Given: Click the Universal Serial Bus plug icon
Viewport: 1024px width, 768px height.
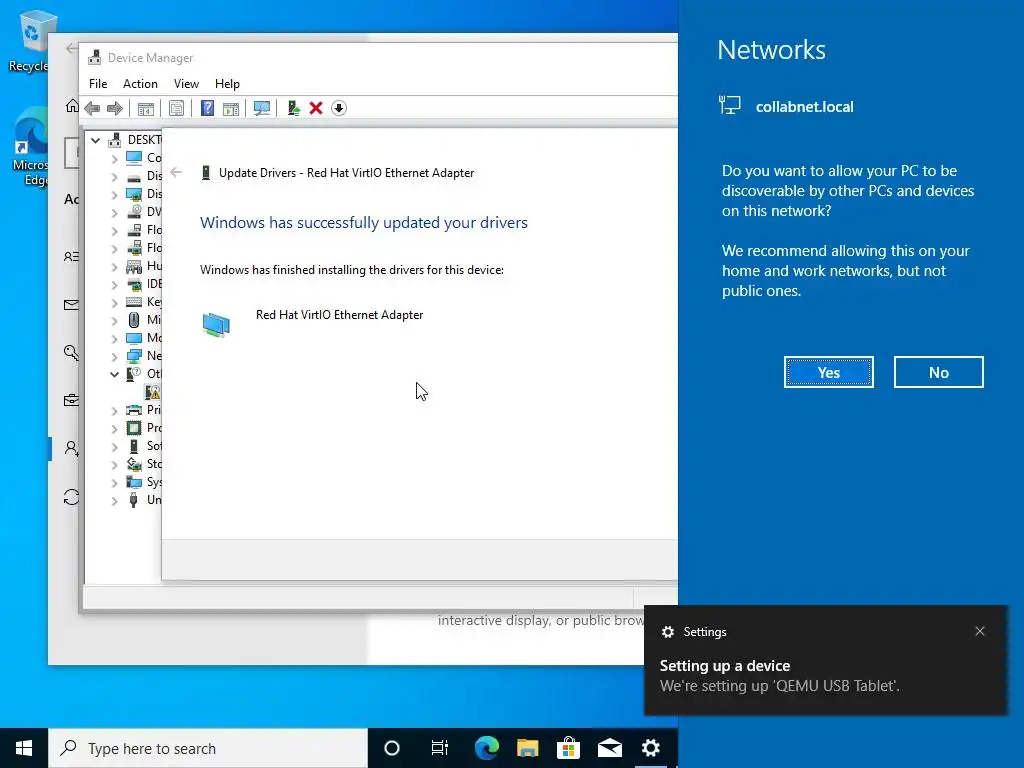Looking at the screenshot, I should click(x=134, y=500).
